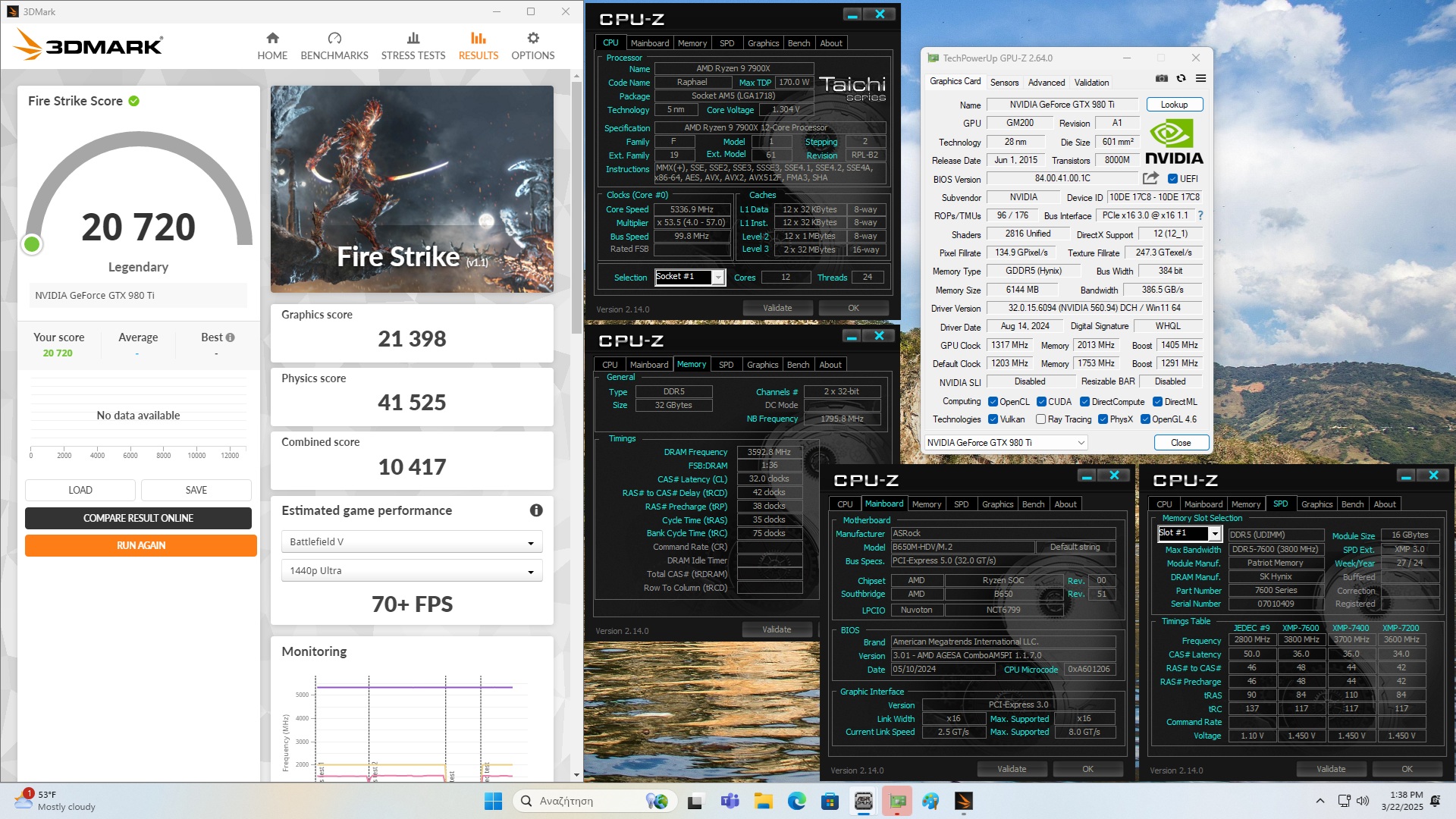The image size is (1456, 819).
Task: Click Lookup button in GPU-Z
Action: coord(1174,105)
